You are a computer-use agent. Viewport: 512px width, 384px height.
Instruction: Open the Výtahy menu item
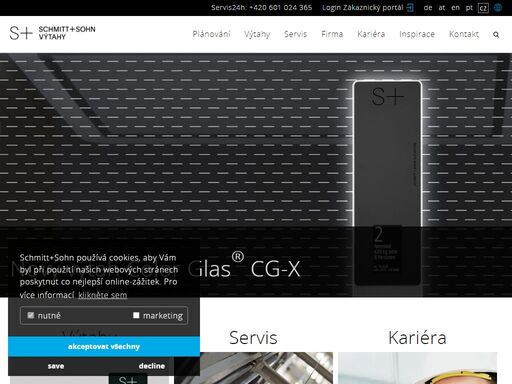(x=257, y=34)
